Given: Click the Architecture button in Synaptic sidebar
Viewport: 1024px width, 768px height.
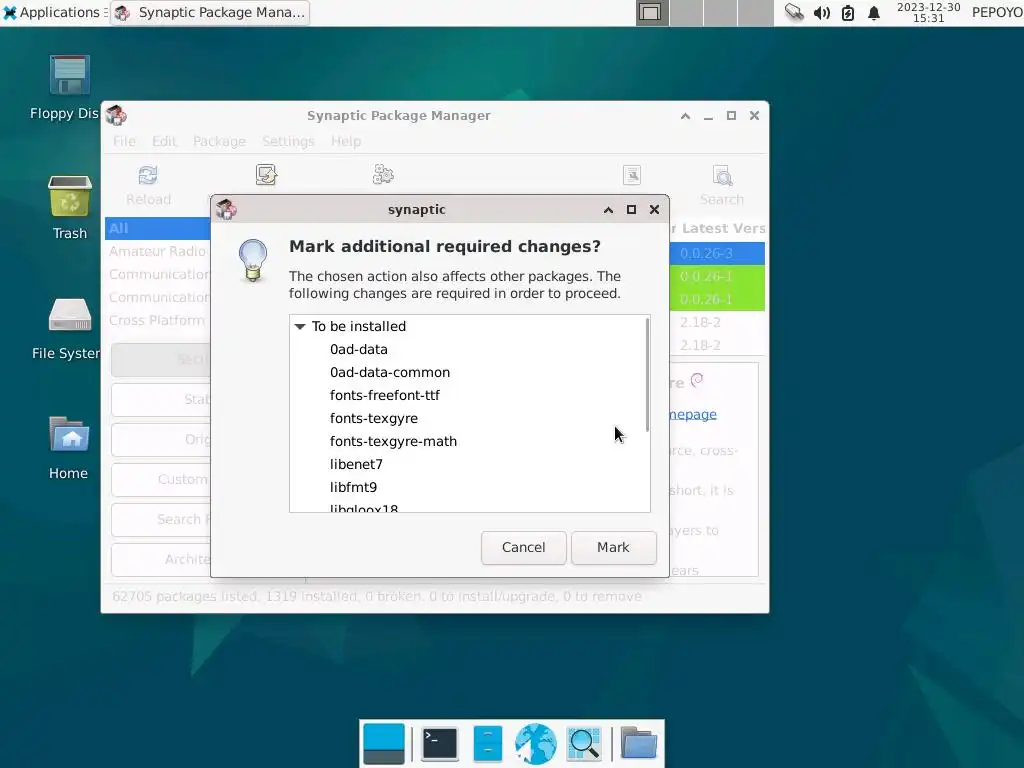Looking at the screenshot, I should 161,559.
